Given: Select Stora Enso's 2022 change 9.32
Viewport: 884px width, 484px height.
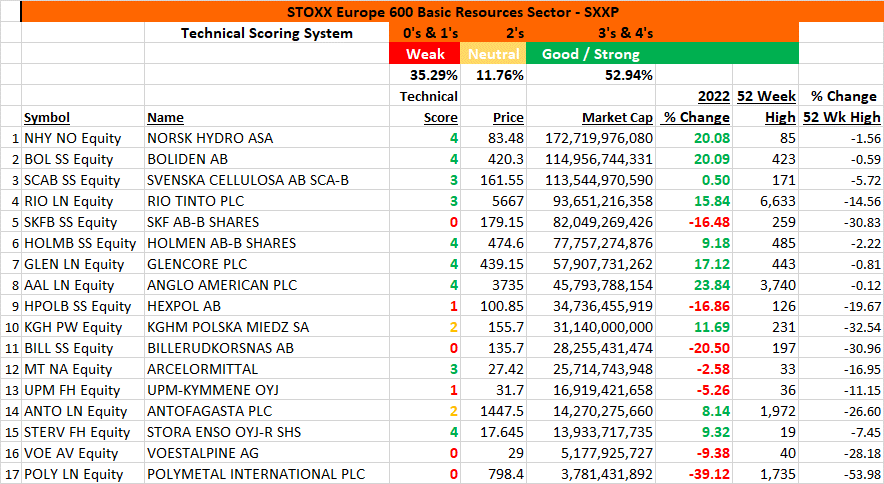Looking at the screenshot, I should point(694,432).
